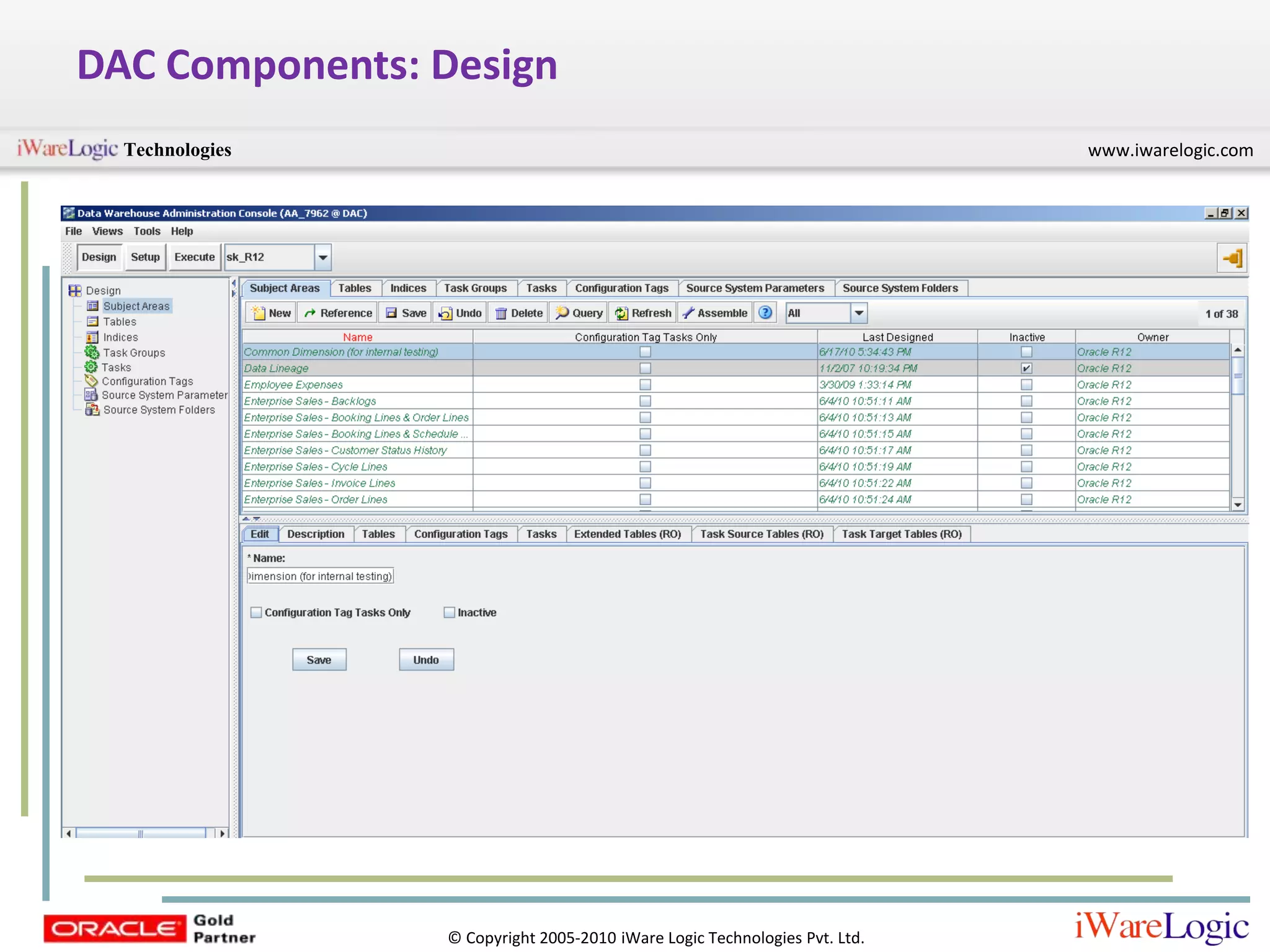1270x952 pixels.
Task: Click the Execute view button
Action: [x=194, y=257]
